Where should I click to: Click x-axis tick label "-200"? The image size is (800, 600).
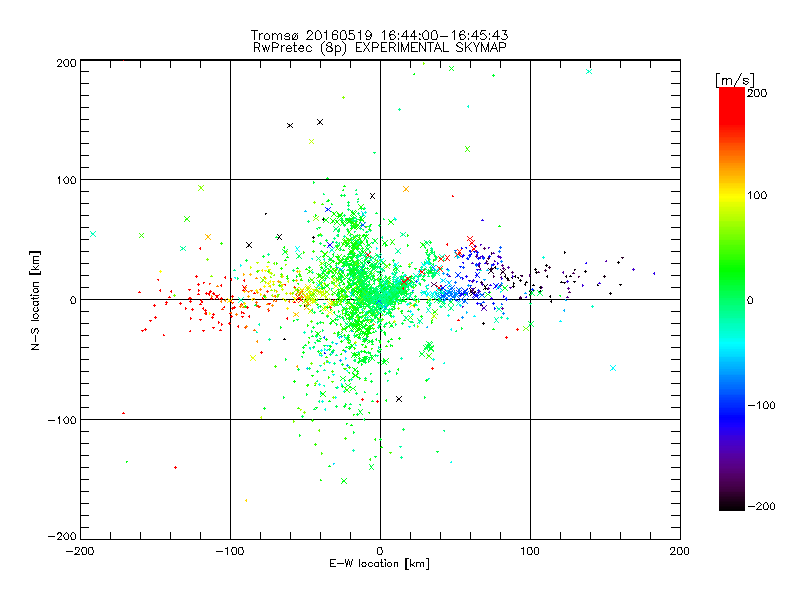pos(80,552)
